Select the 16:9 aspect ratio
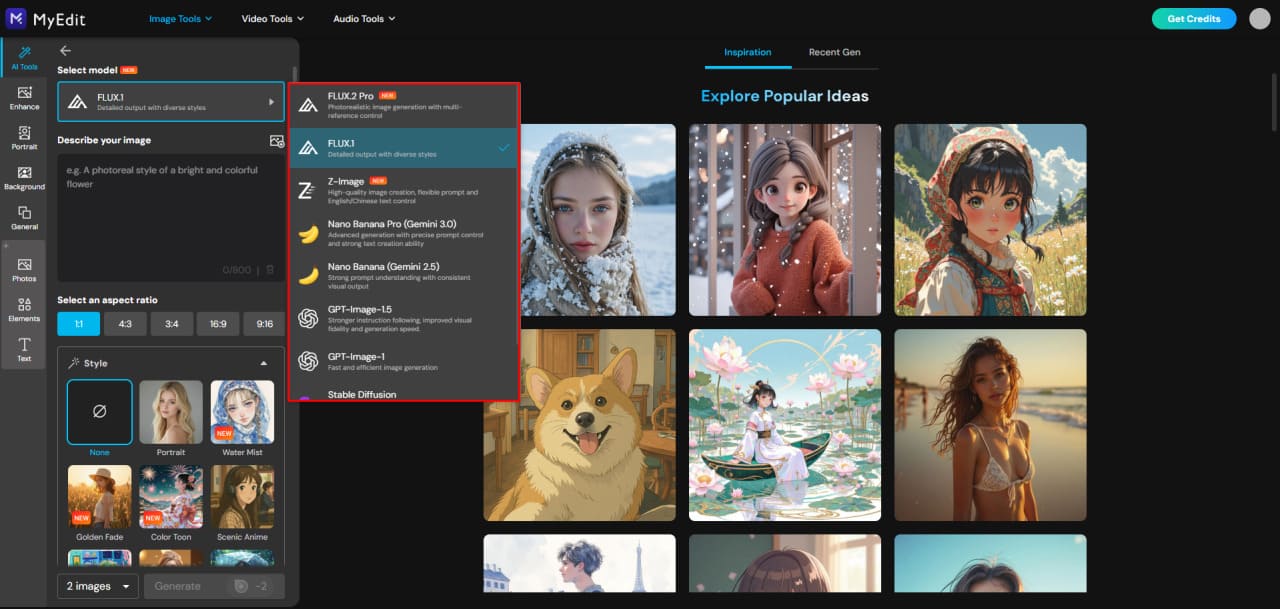The width and height of the screenshot is (1280, 609). (218, 324)
